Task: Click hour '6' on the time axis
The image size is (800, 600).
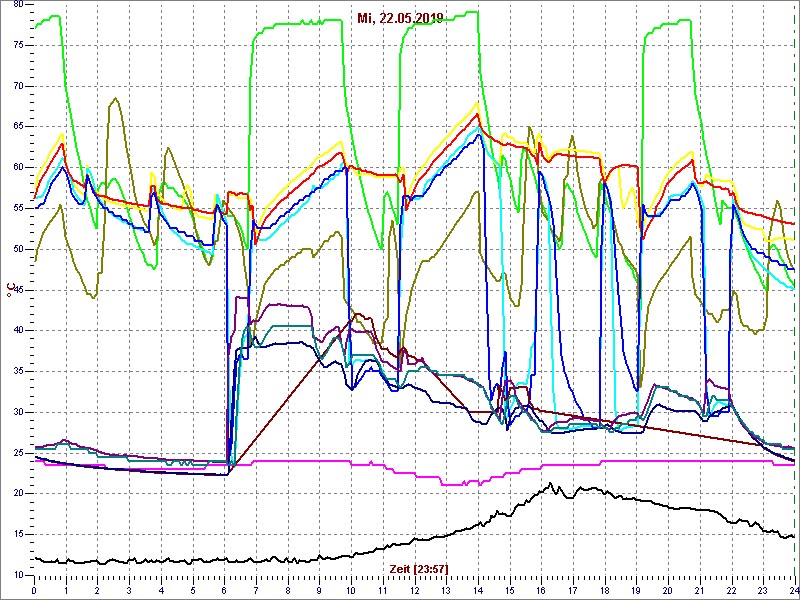Action: [224, 590]
